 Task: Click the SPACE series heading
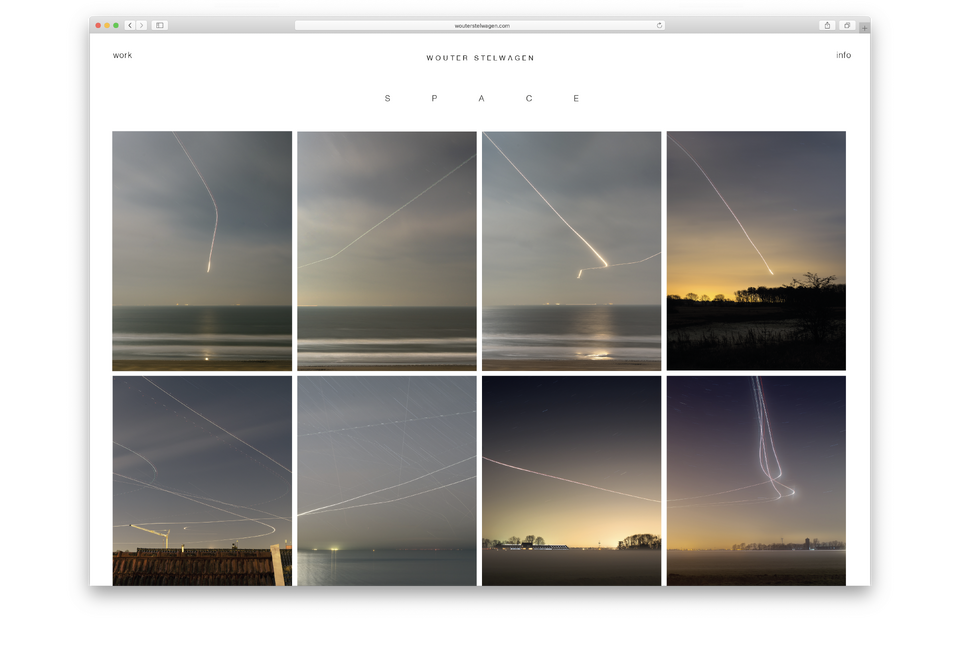(x=481, y=98)
